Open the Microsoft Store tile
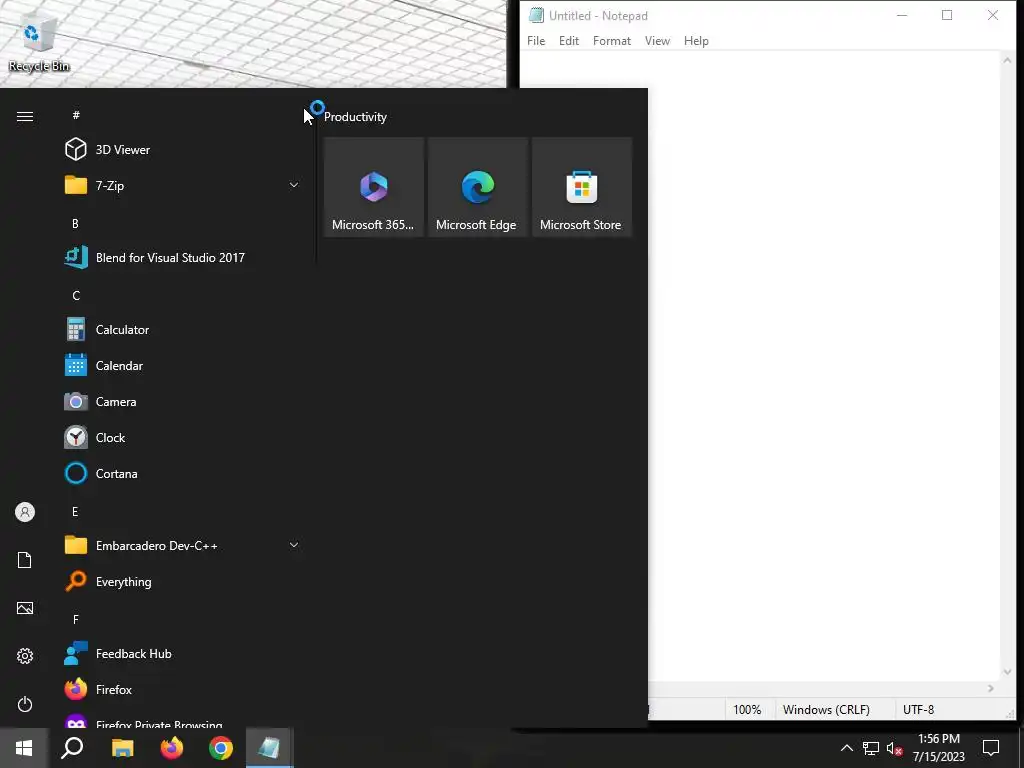Image resolution: width=1024 pixels, height=768 pixels. point(582,187)
